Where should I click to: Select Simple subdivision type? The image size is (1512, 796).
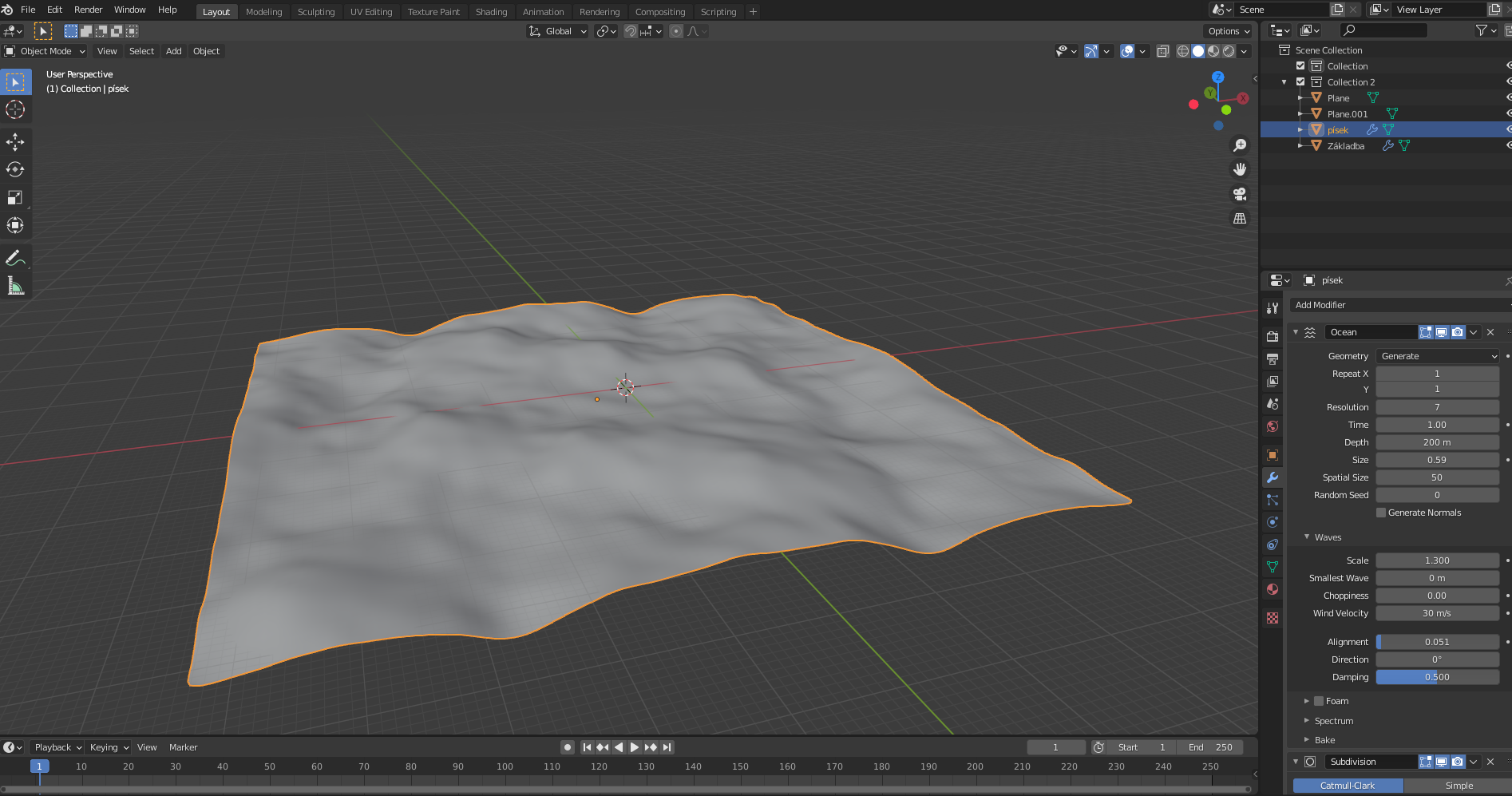pos(1459,786)
